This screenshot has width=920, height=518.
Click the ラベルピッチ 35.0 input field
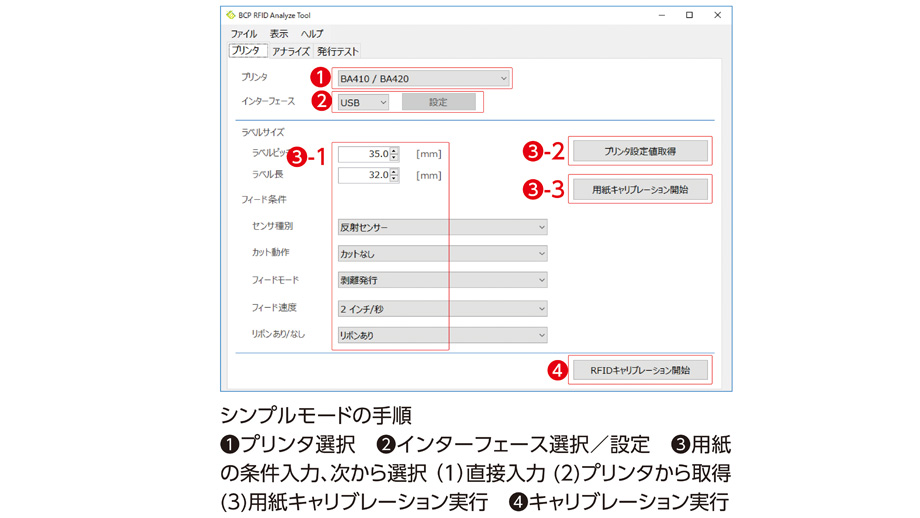click(363, 154)
